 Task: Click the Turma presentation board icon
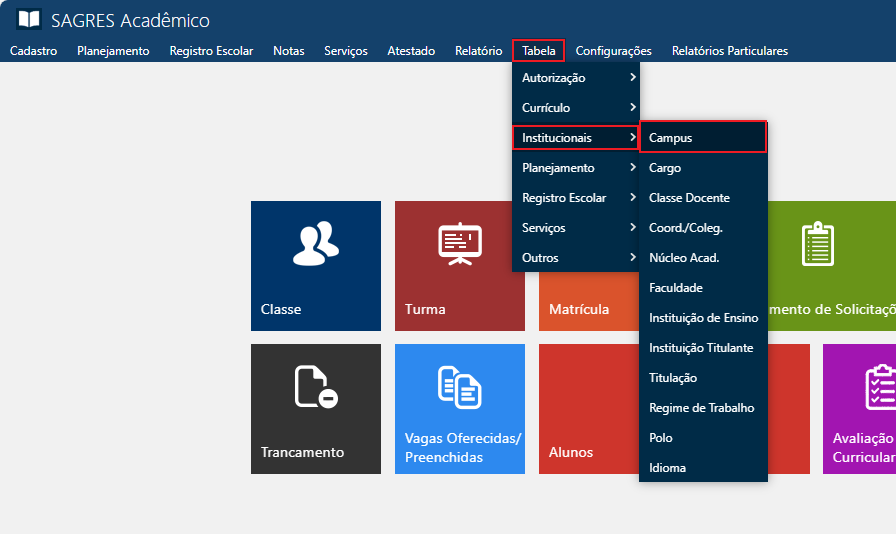coord(460,244)
